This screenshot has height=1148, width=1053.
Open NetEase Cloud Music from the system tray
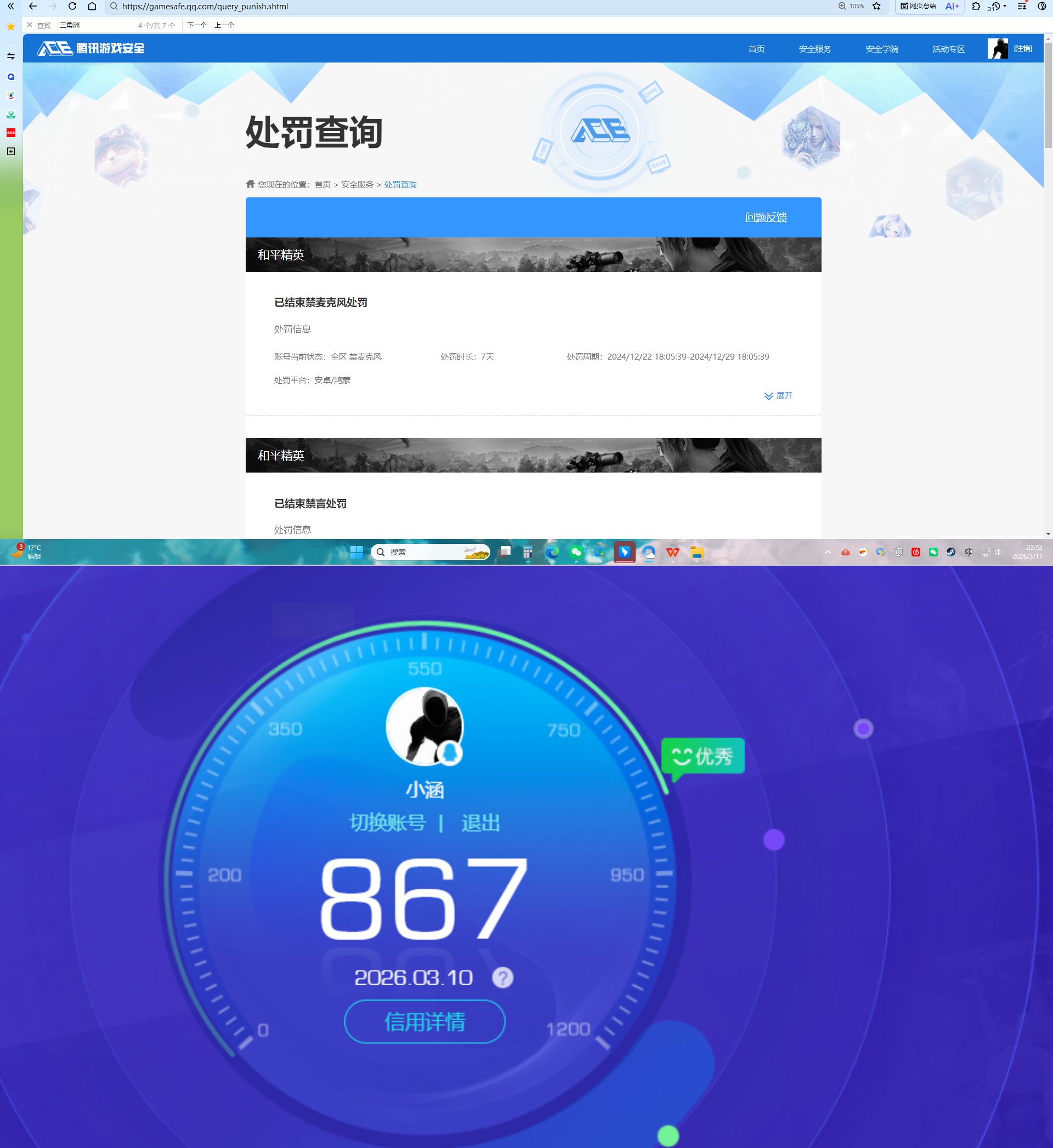pyautogui.click(x=916, y=553)
